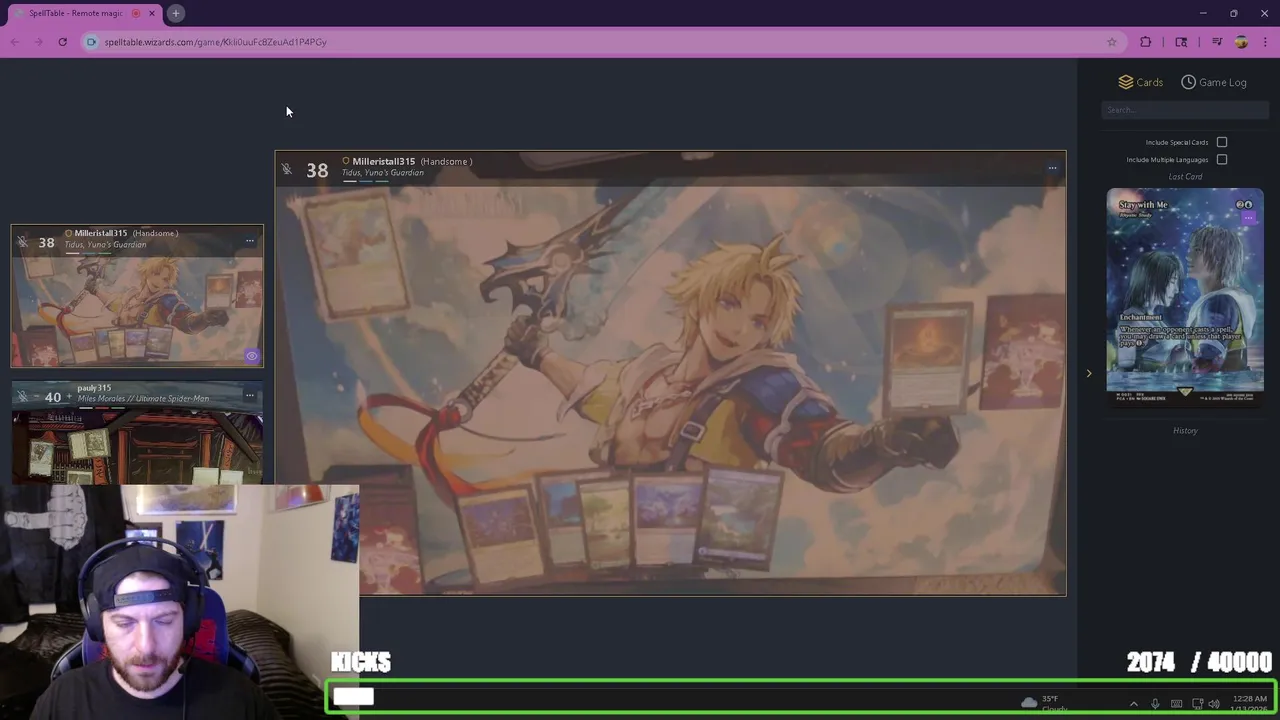
Task: Switch to the Game Log tab
Action: (x=1214, y=82)
